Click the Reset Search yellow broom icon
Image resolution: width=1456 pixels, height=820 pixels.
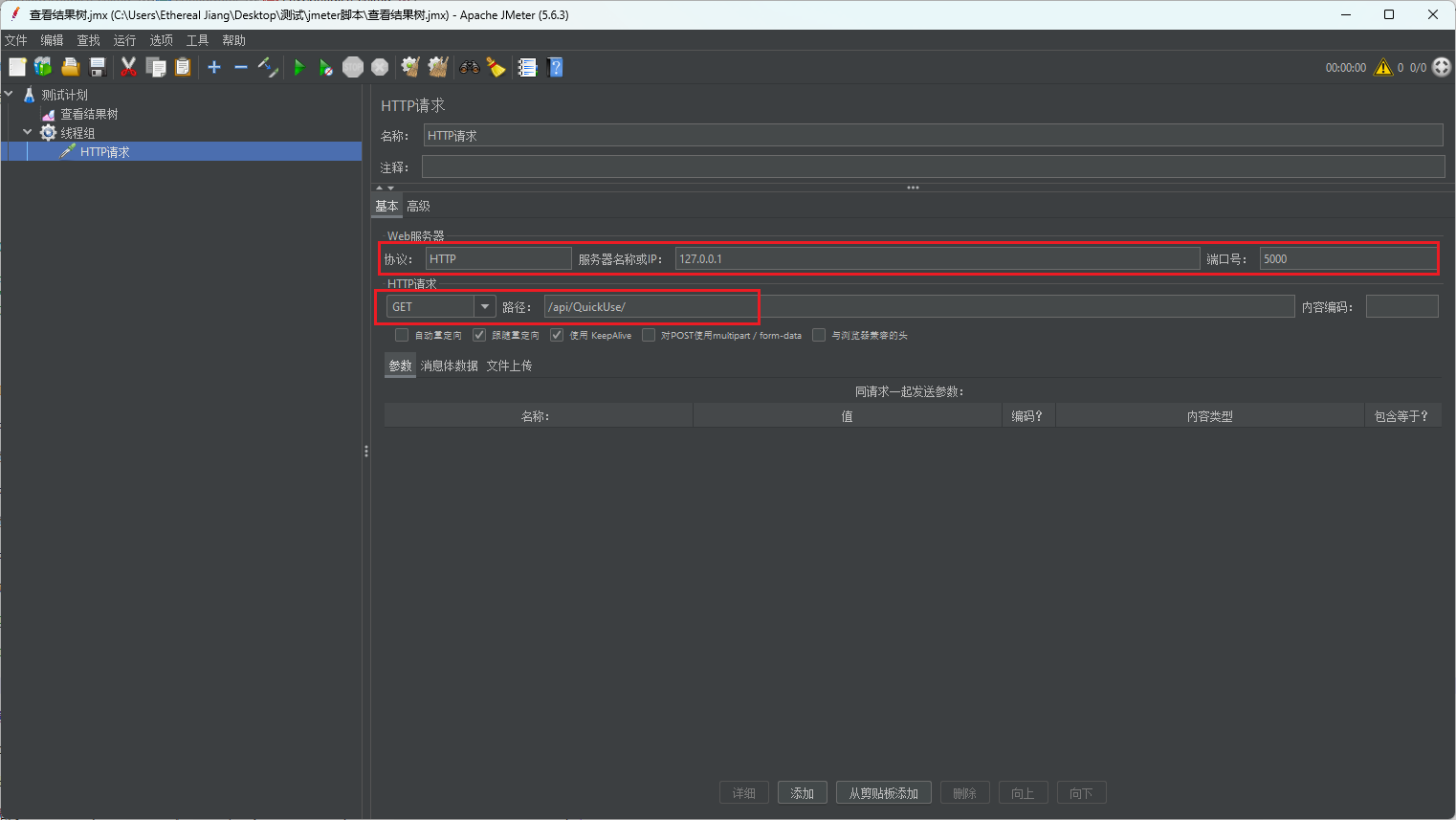pos(496,67)
